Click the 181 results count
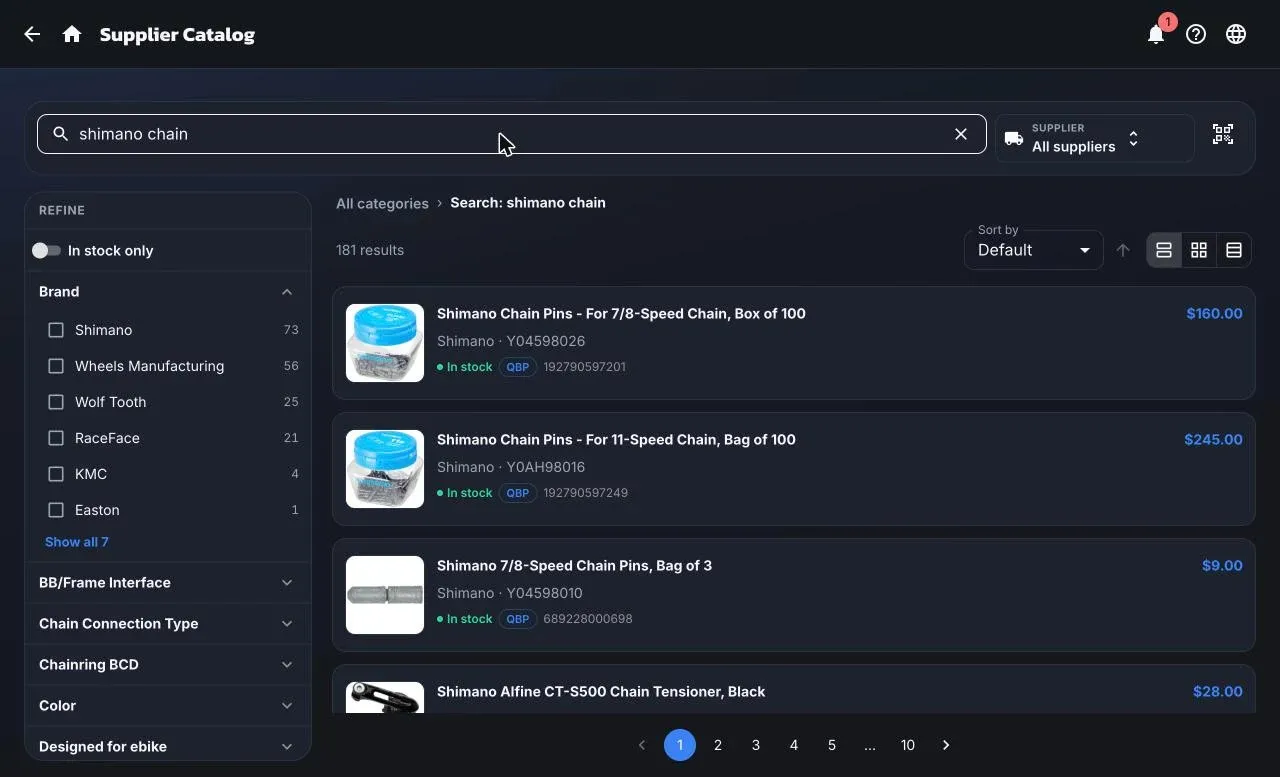Image resolution: width=1280 pixels, height=777 pixels. (370, 250)
